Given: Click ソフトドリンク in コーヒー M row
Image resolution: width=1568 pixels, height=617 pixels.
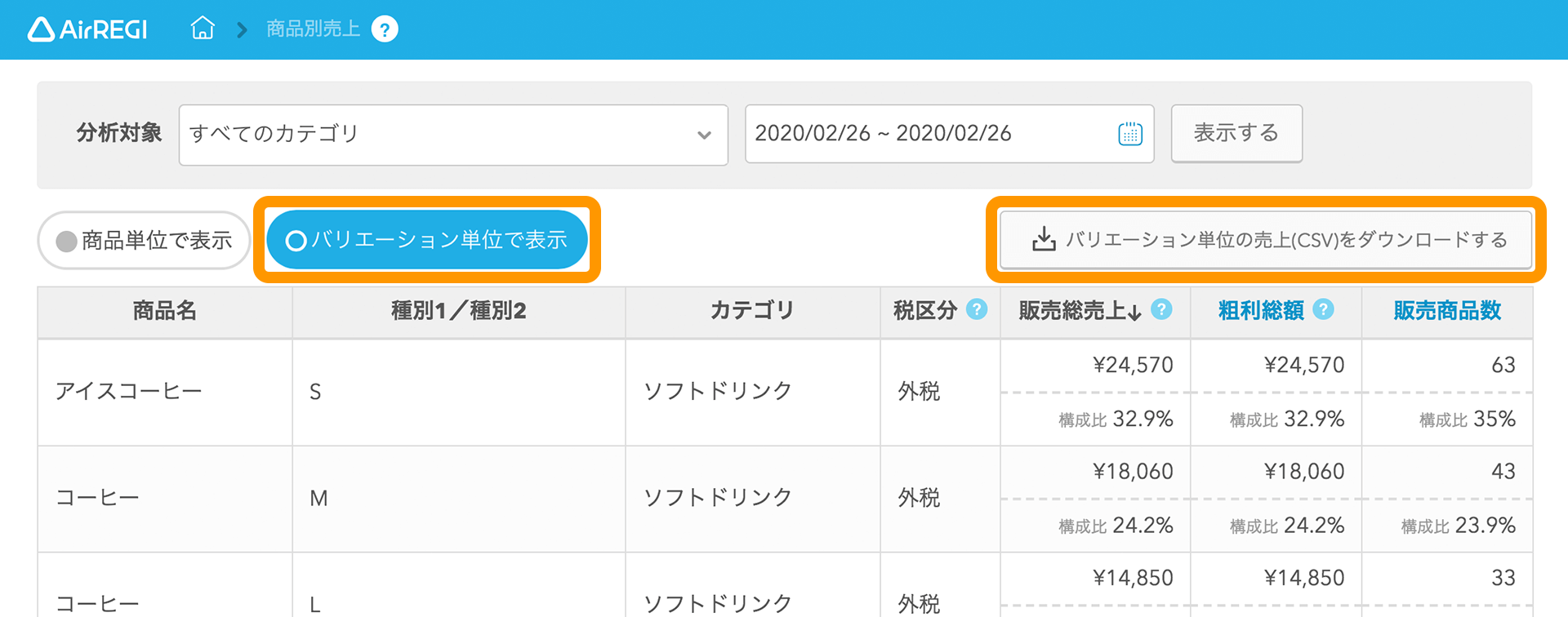Looking at the screenshot, I should pos(718,497).
